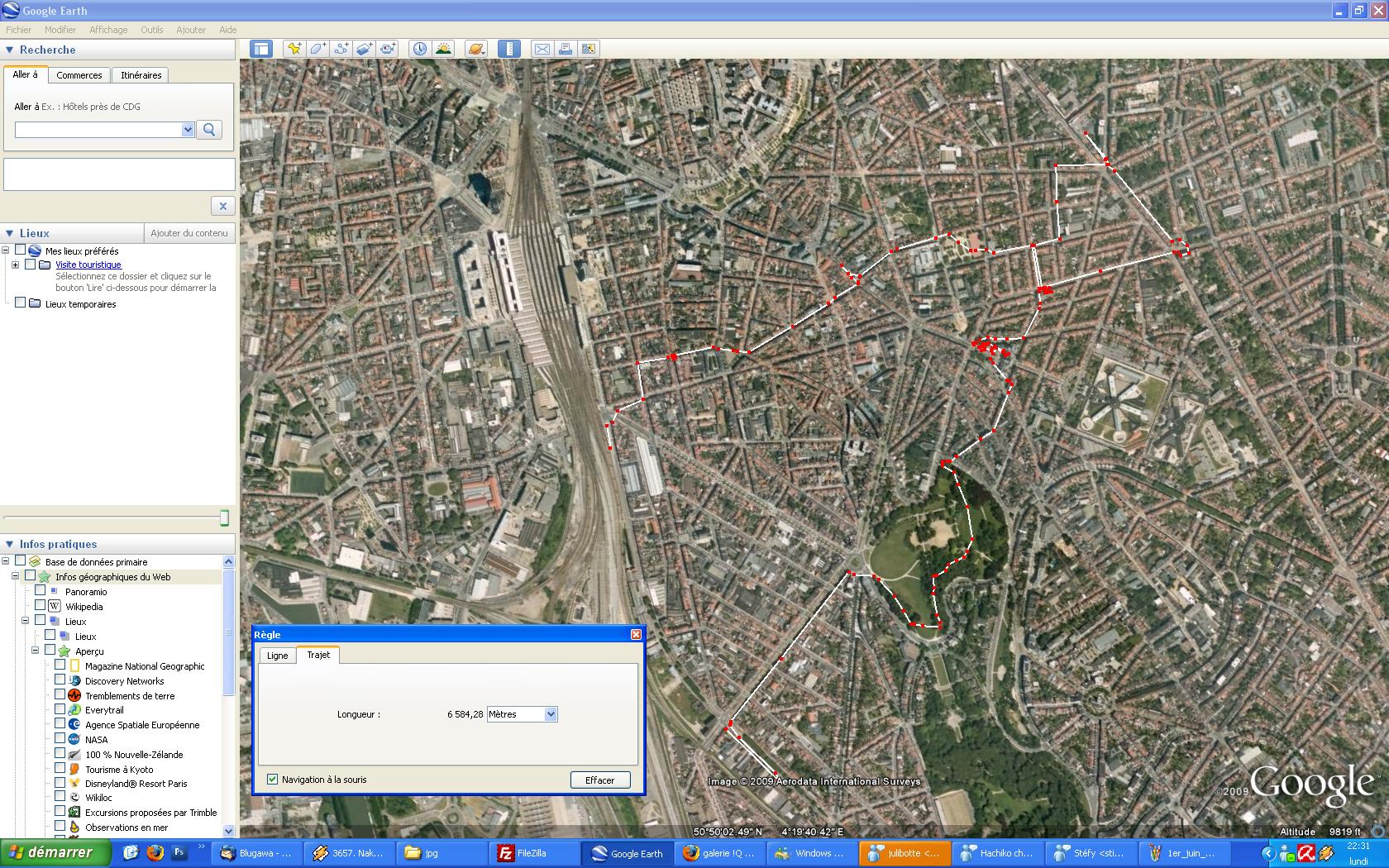Record a tour with the camera icon
The image size is (1389, 868).
click(389, 49)
